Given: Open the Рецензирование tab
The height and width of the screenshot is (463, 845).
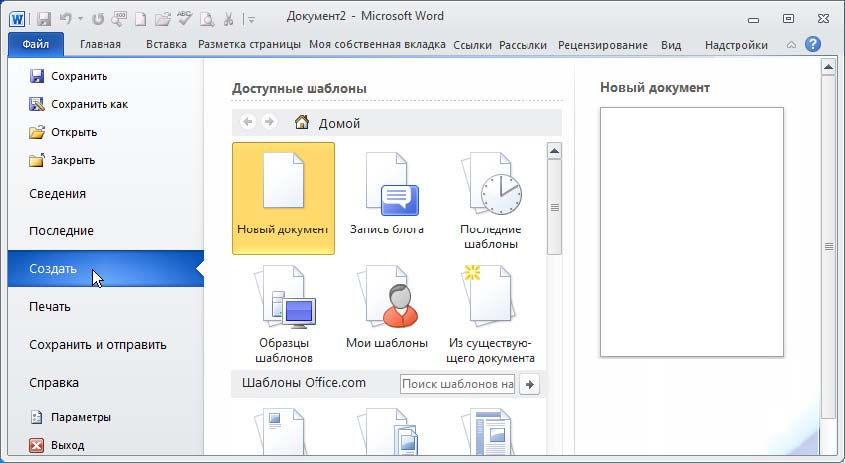Looking at the screenshot, I should tap(602, 45).
